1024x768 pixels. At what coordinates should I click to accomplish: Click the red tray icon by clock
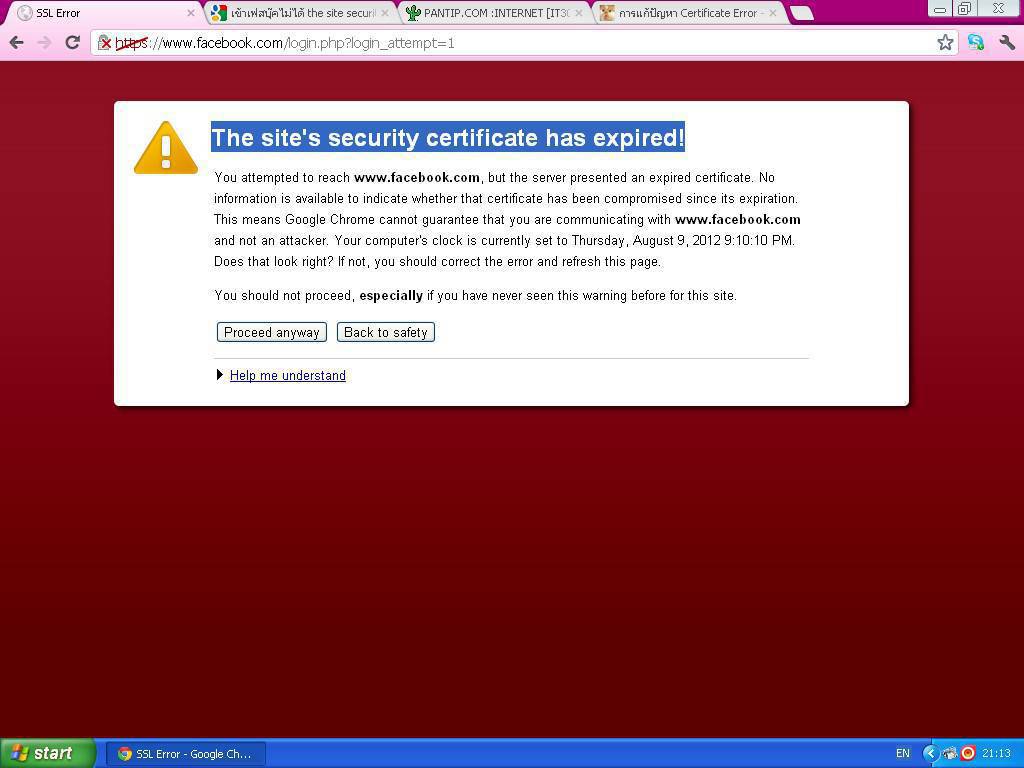(967, 753)
